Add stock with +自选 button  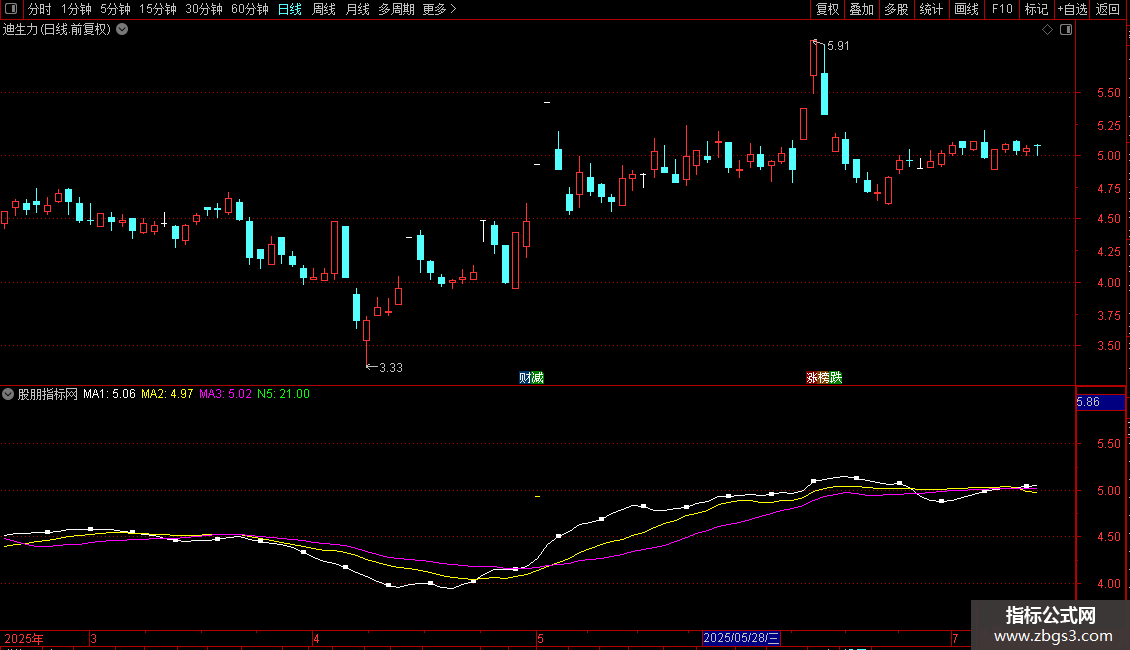click(1072, 9)
